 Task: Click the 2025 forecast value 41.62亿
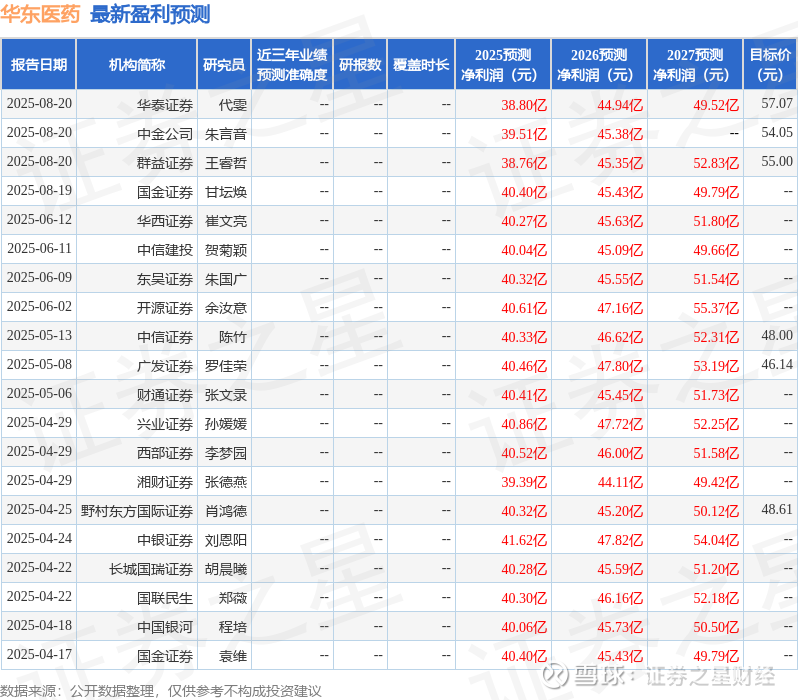coord(524,541)
